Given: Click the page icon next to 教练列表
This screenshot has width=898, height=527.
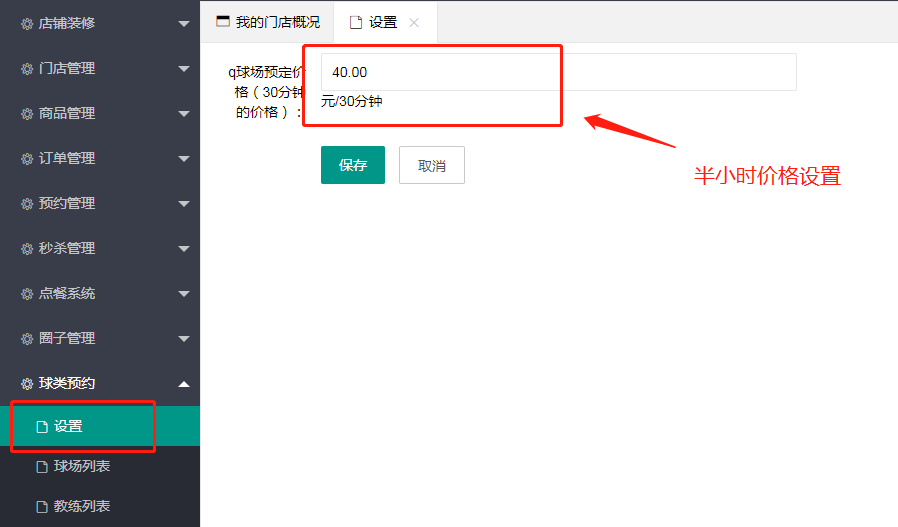Looking at the screenshot, I should tap(42, 507).
